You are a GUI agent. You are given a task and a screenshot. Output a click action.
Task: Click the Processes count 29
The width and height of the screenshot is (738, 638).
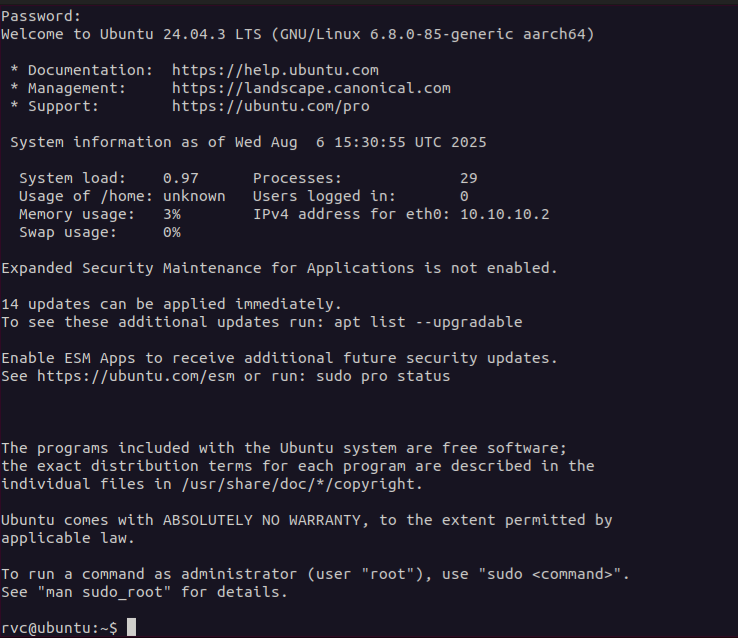click(469, 178)
